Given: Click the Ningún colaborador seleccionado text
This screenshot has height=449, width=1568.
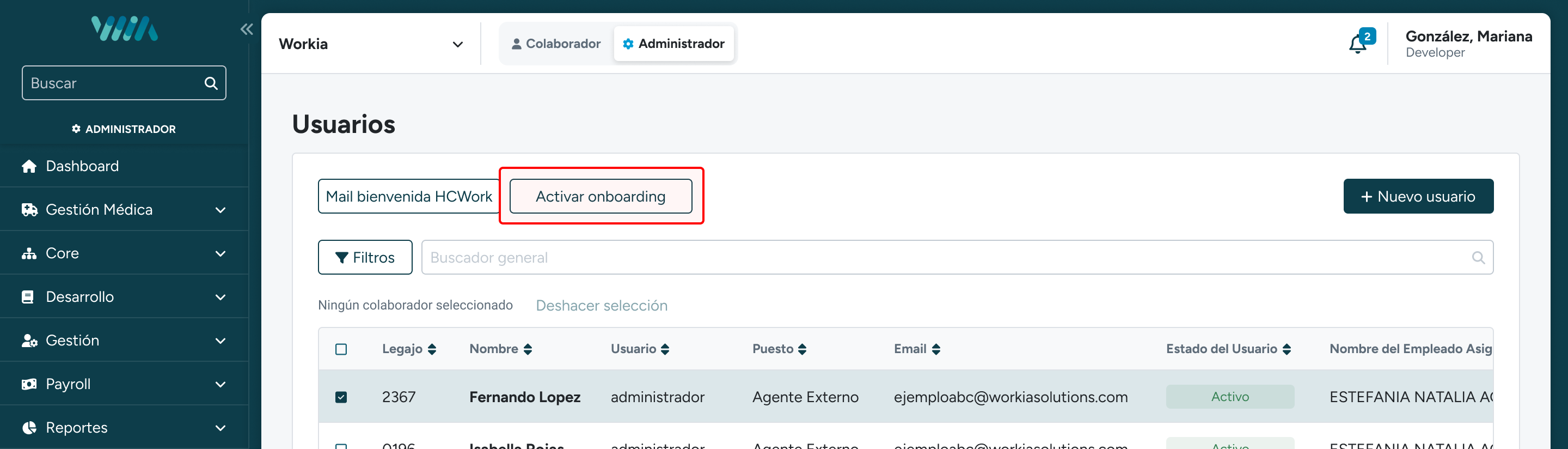Looking at the screenshot, I should [x=415, y=305].
